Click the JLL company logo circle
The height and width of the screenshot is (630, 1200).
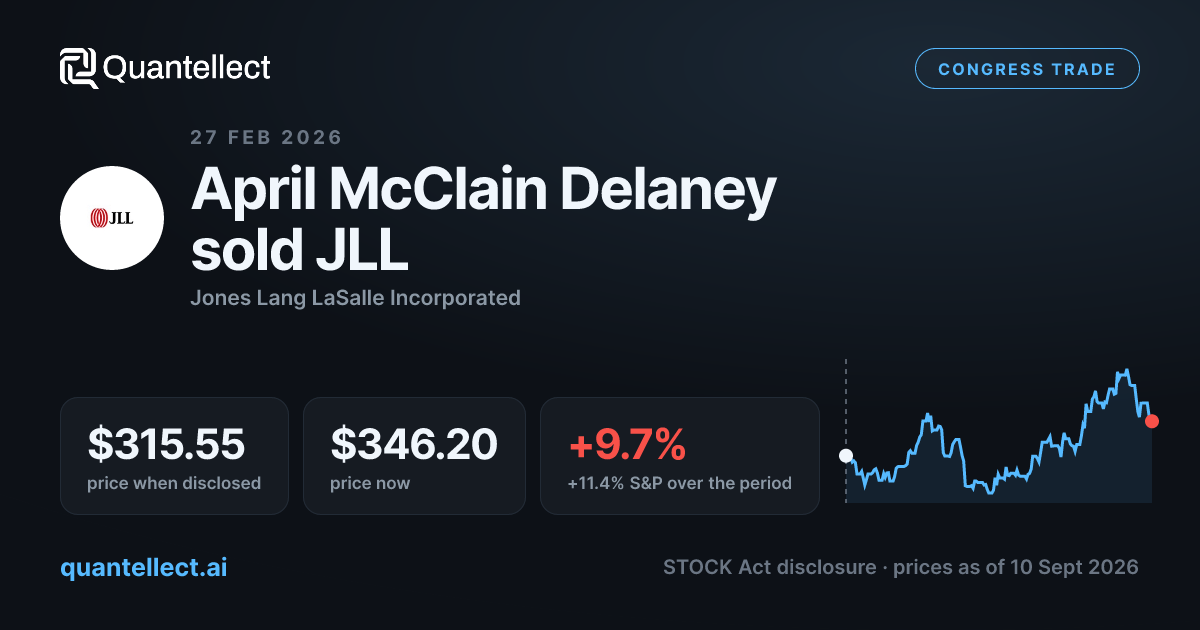point(112,218)
